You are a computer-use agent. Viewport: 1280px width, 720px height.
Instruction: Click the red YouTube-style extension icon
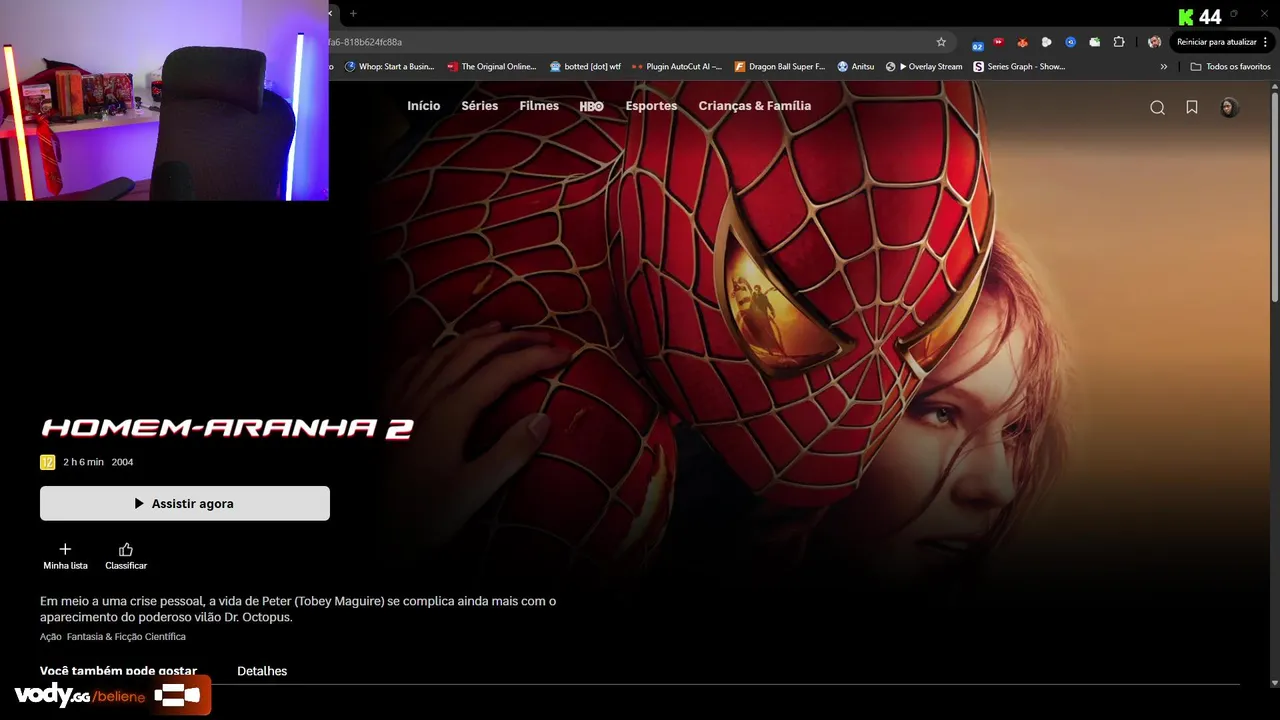pos(998,42)
